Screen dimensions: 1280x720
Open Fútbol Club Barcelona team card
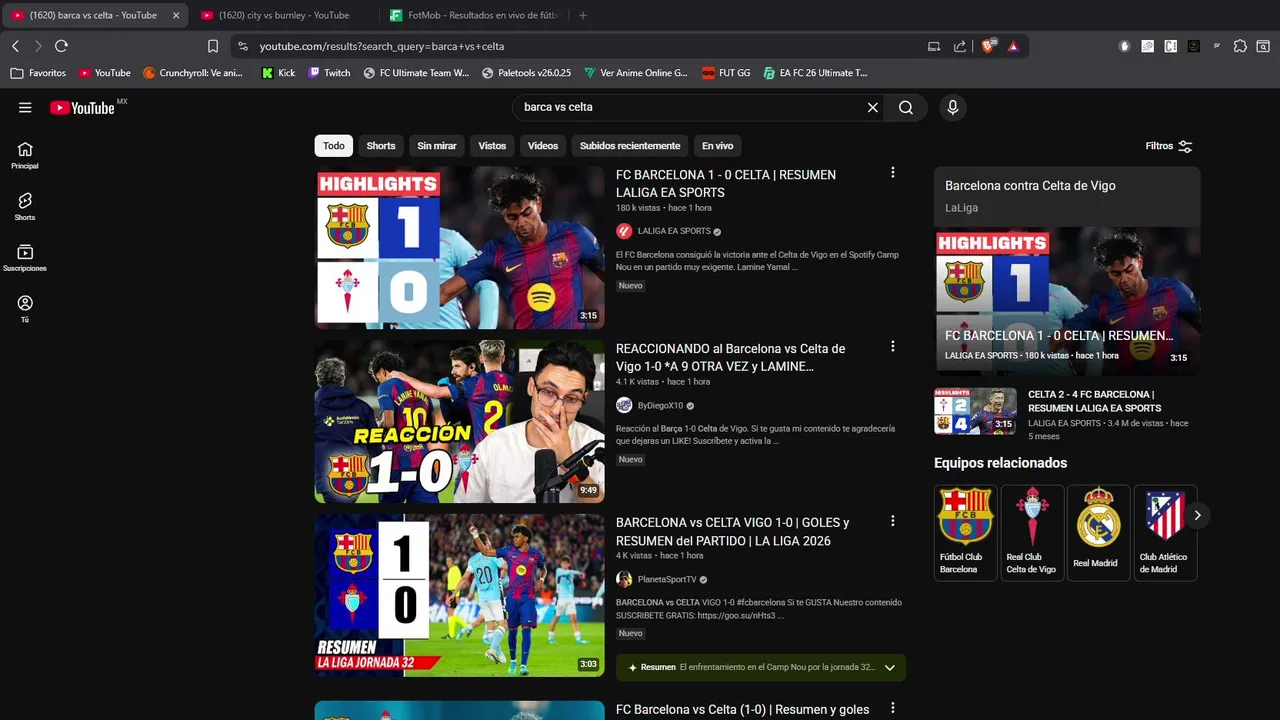[x=965, y=533]
